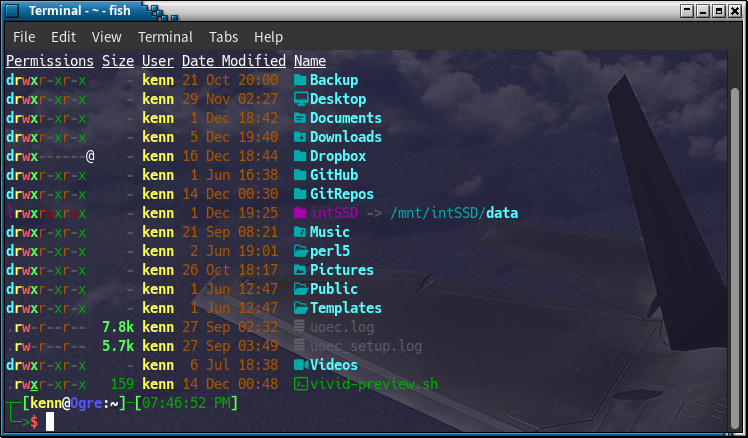Open the Terminal menu
The image size is (748, 438).
[165, 37]
